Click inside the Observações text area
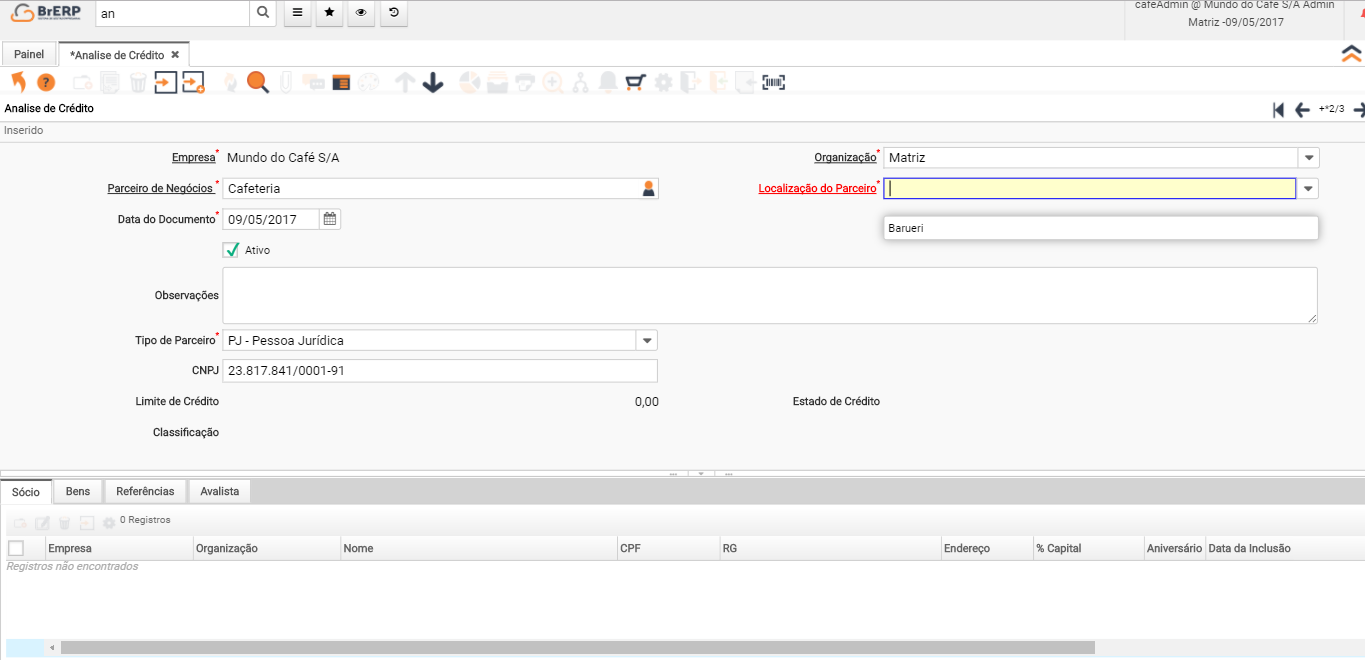Viewport: 1365px width, 660px height. click(769, 295)
